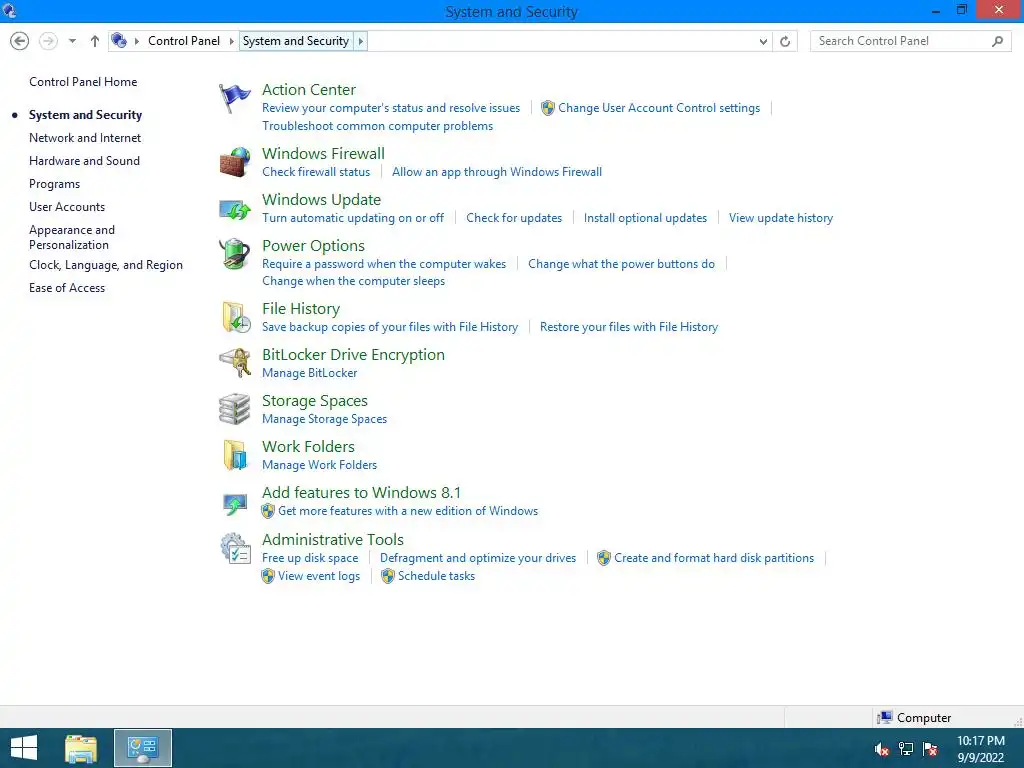Click Require a password when computer wakes

click(x=384, y=264)
